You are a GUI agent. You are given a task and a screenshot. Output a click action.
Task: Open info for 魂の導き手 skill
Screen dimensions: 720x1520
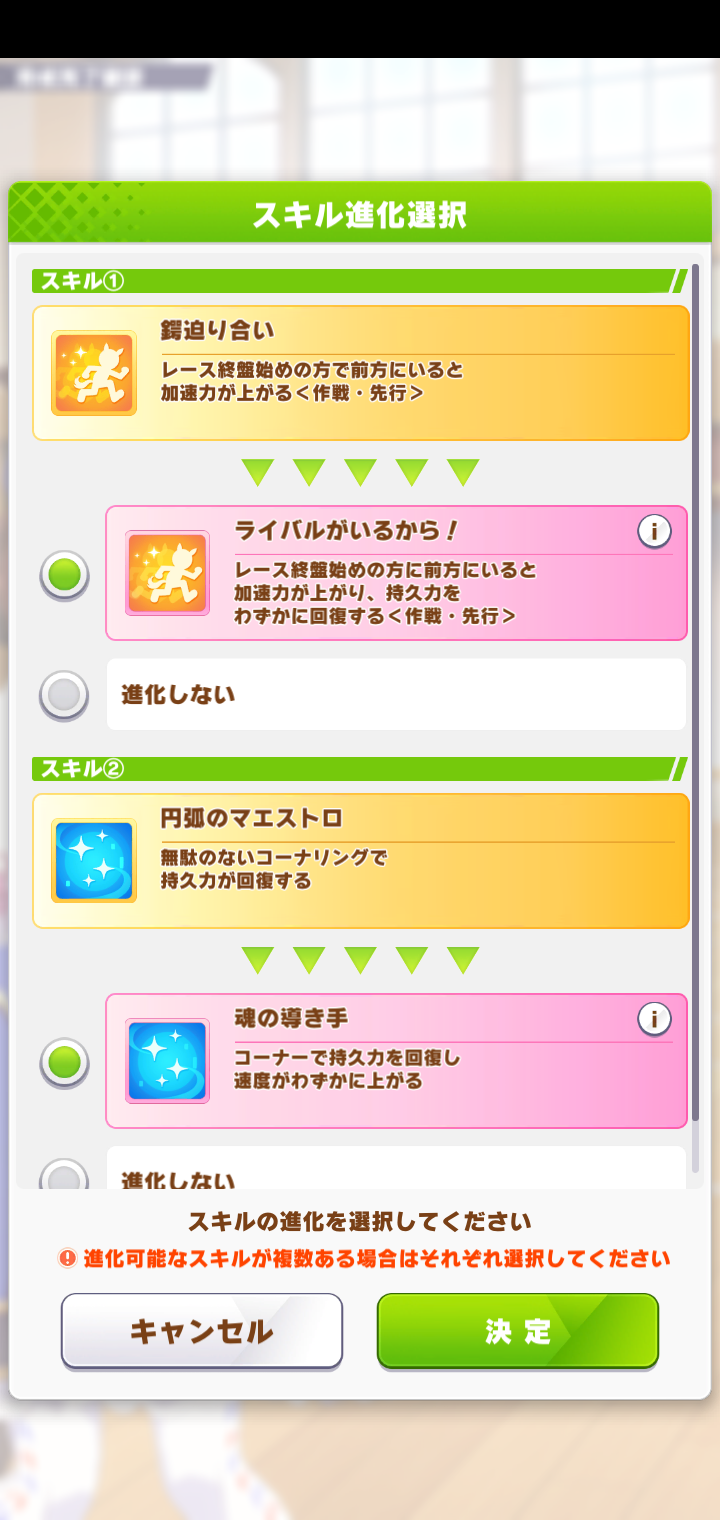654,1019
